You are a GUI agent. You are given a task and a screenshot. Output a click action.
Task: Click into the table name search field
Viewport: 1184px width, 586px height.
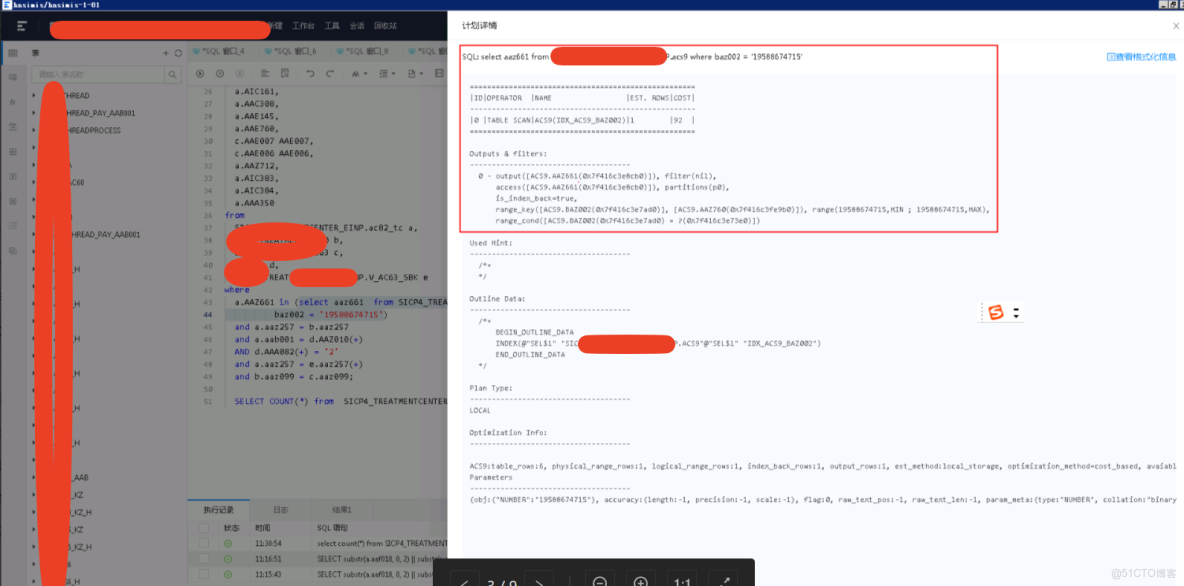click(98, 75)
